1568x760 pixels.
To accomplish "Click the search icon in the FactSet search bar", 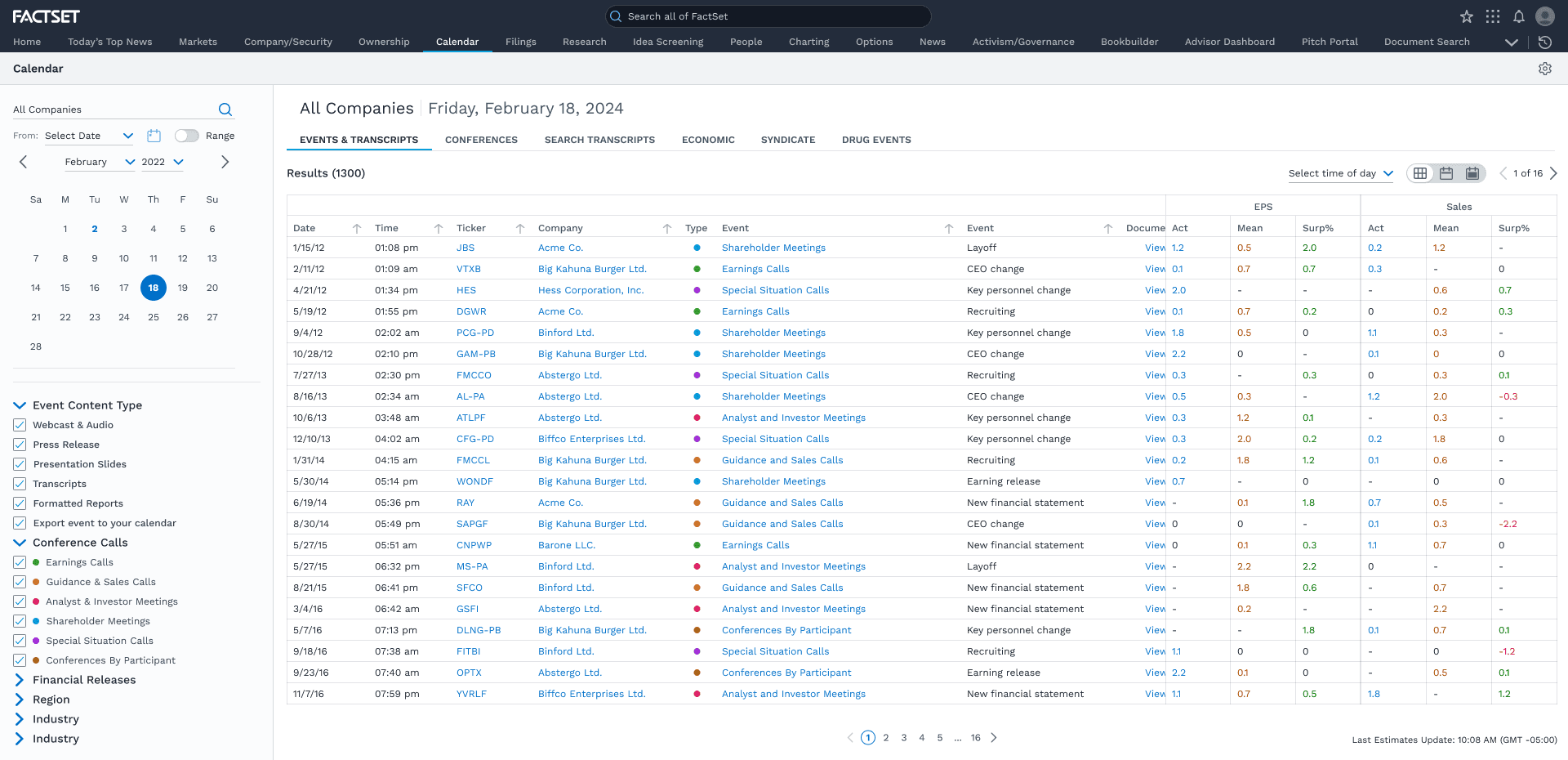I will [x=617, y=16].
